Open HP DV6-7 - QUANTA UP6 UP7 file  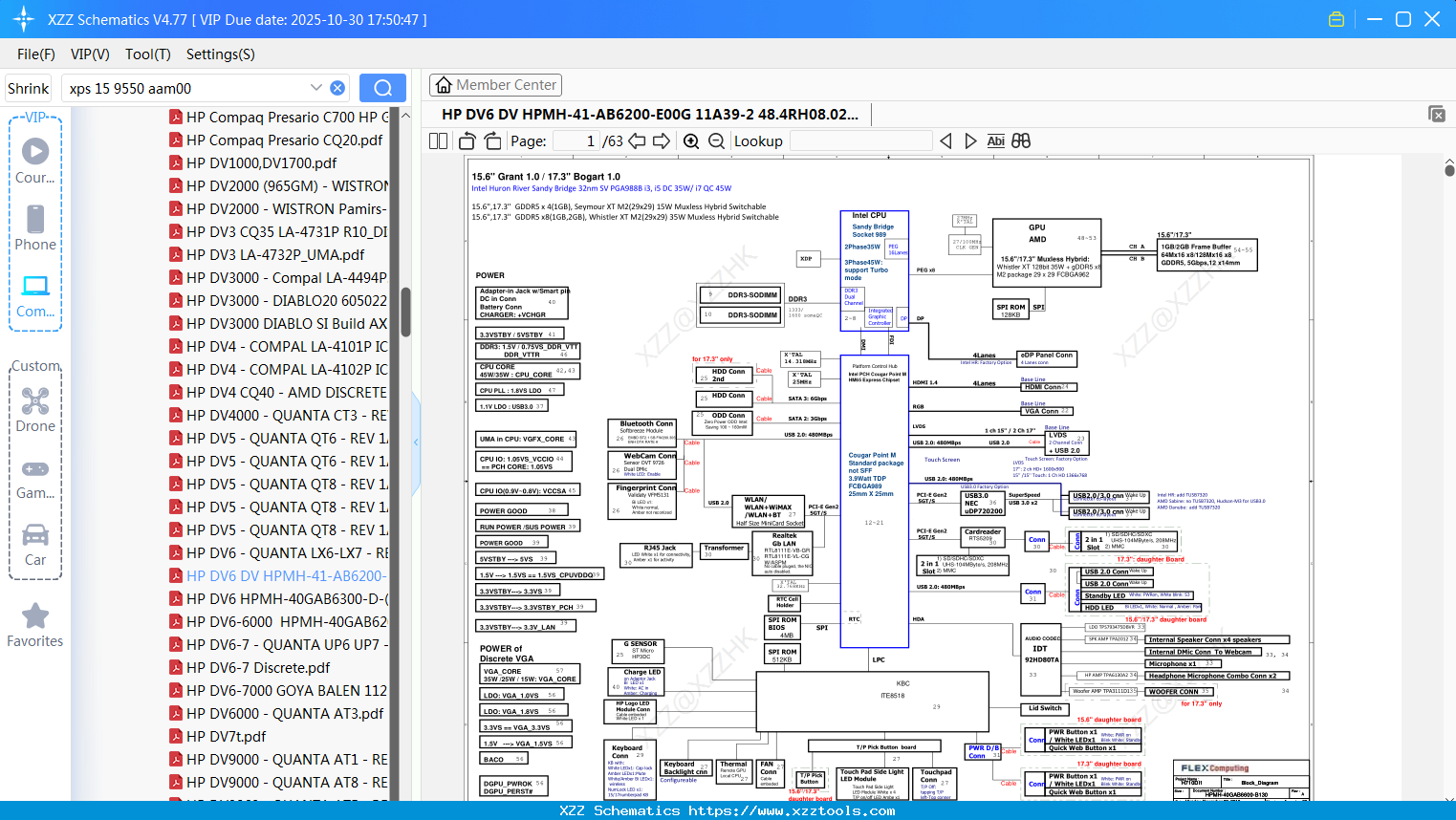[278, 644]
